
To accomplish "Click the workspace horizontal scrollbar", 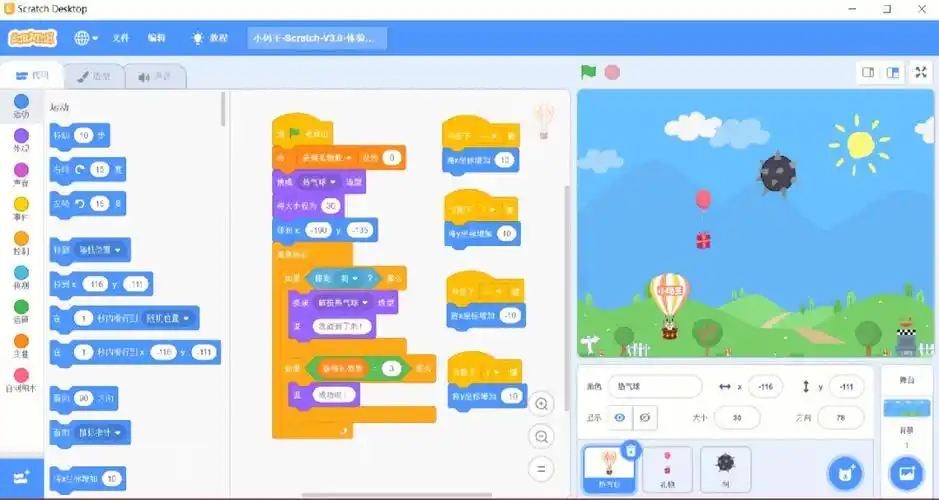I will (397, 495).
